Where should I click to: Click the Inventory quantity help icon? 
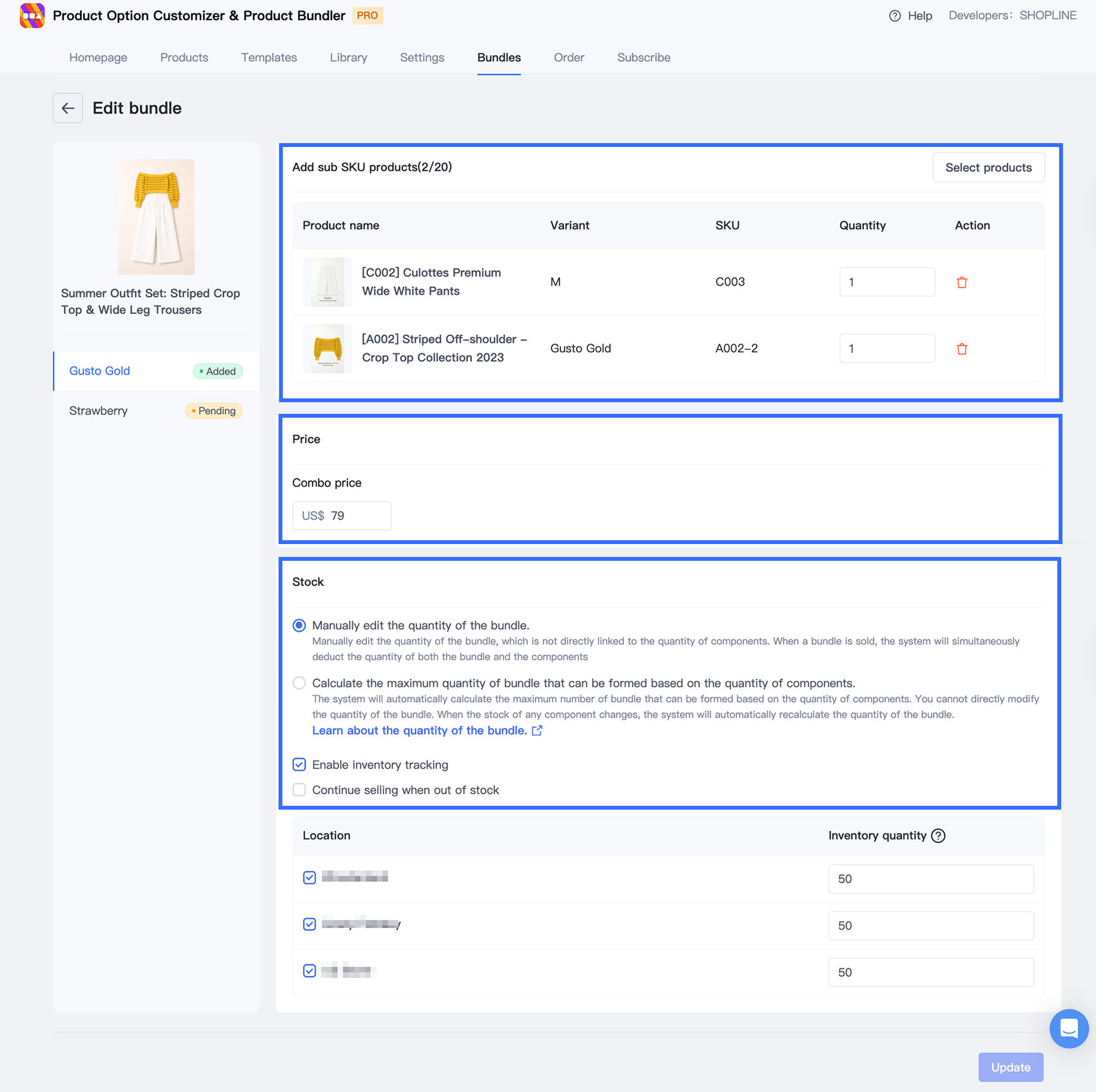pyautogui.click(x=939, y=835)
